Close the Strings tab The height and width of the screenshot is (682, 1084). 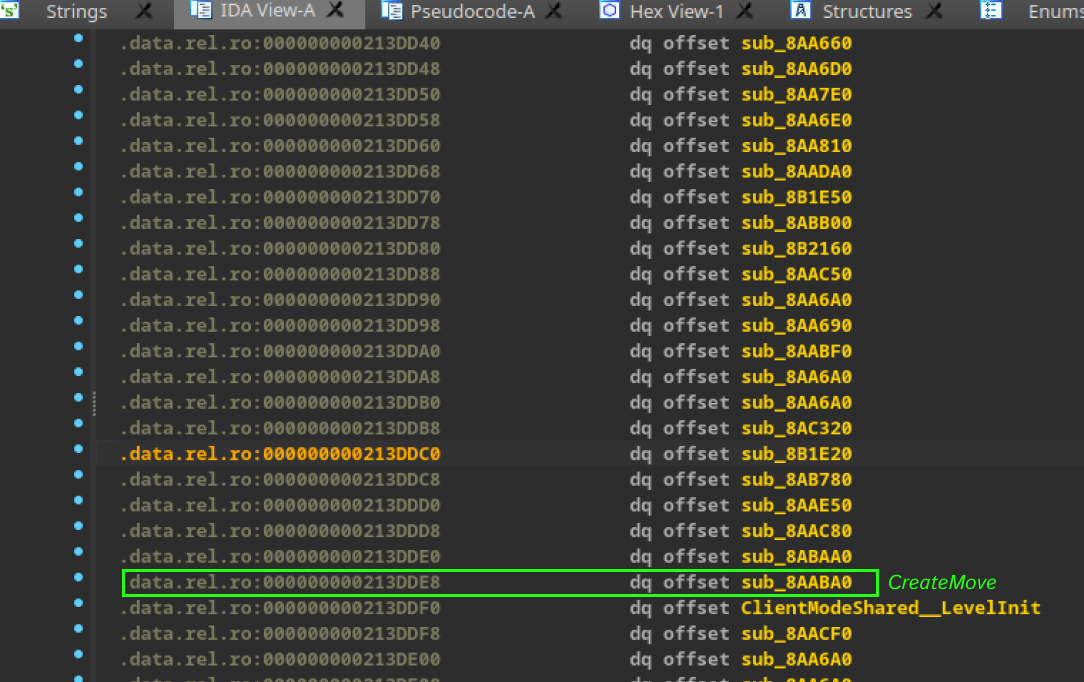[144, 12]
